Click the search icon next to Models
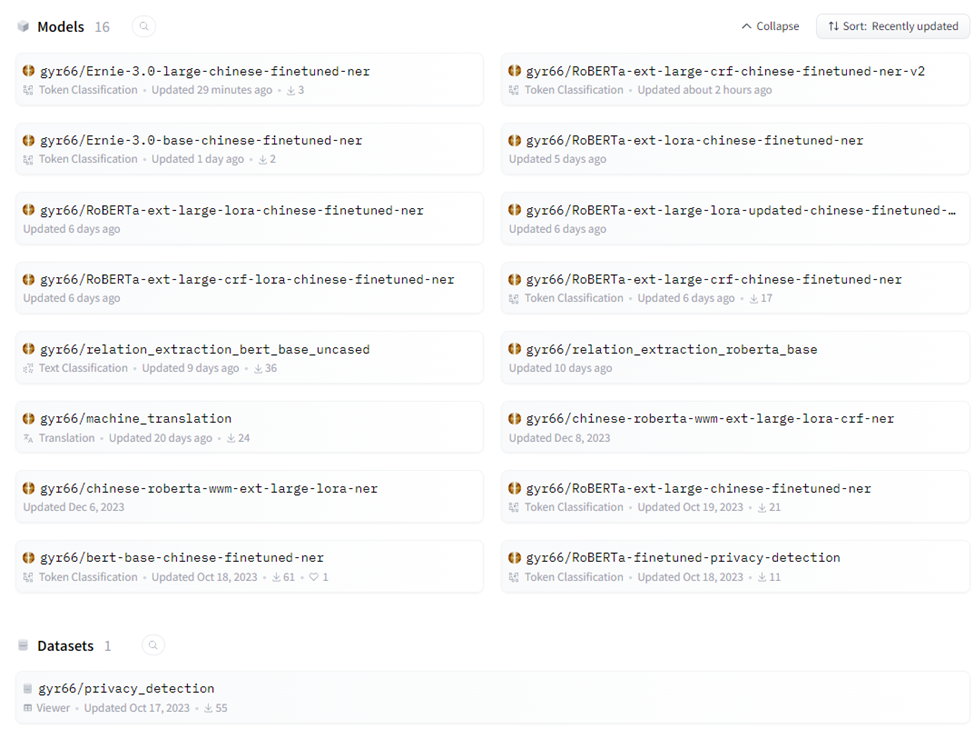The height and width of the screenshot is (739, 977). 144,27
